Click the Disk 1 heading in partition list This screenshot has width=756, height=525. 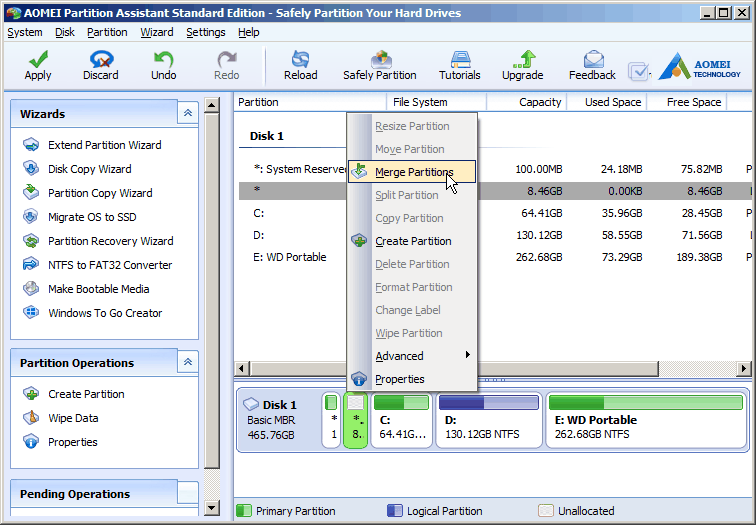pos(267,136)
